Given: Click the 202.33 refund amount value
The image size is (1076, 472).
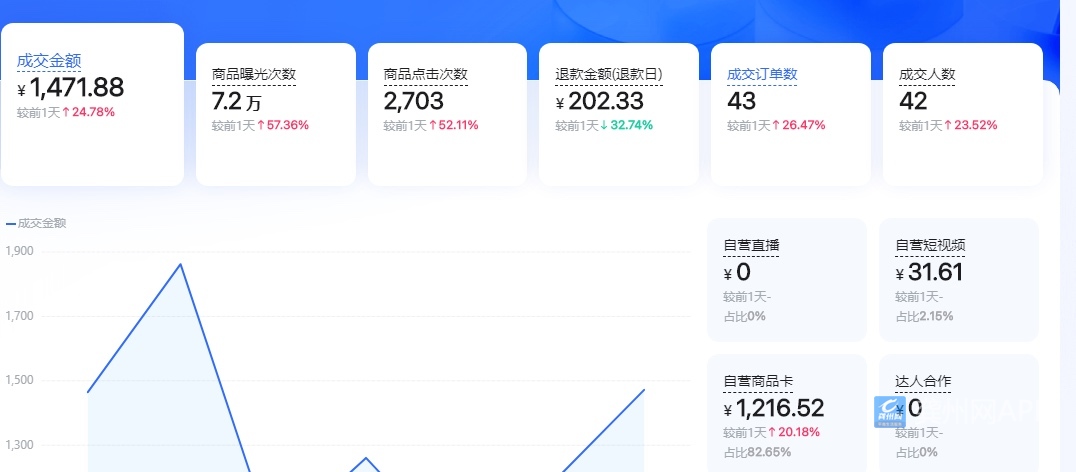Looking at the screenshot, I should pos(600,102).
